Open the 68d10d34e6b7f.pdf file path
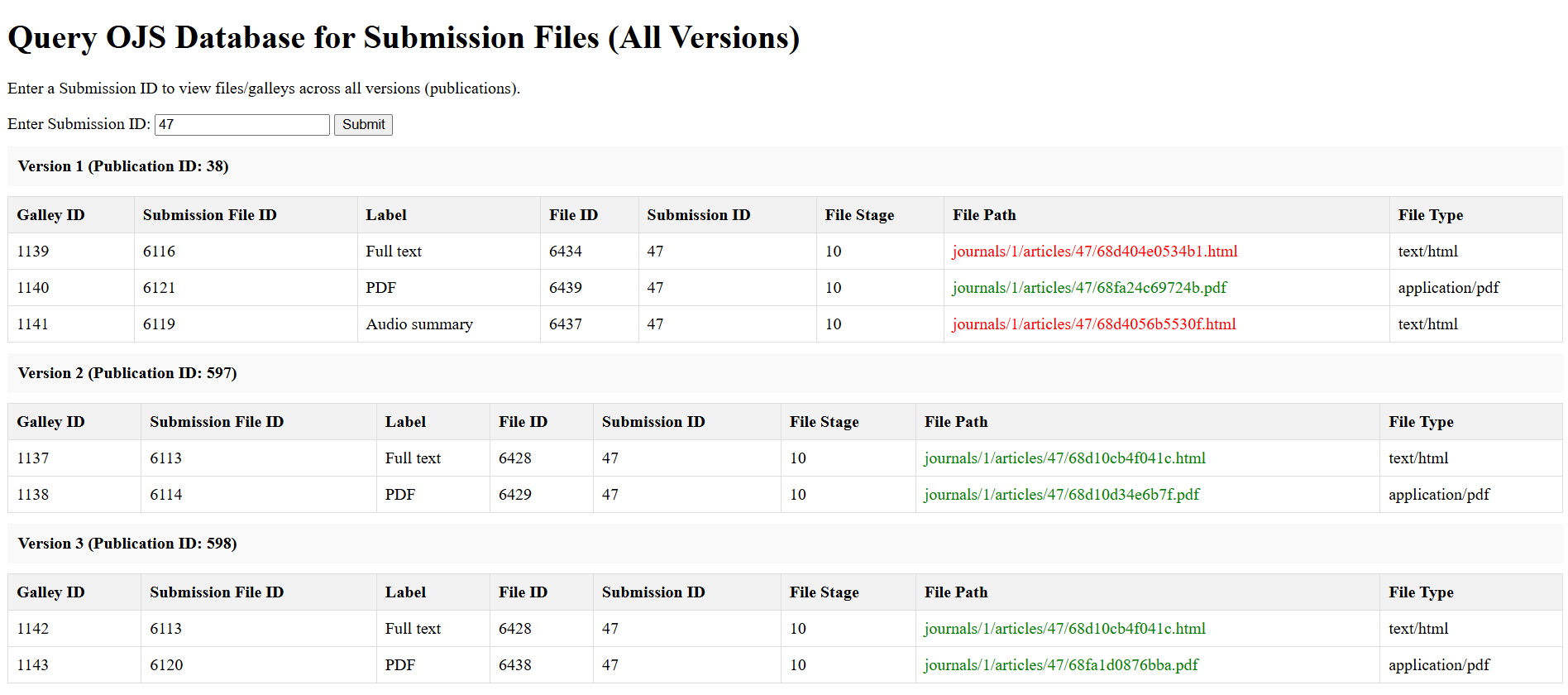The height and width of the screenshot is (695, 1568). pyautogui.click(x=1061, y=495)
